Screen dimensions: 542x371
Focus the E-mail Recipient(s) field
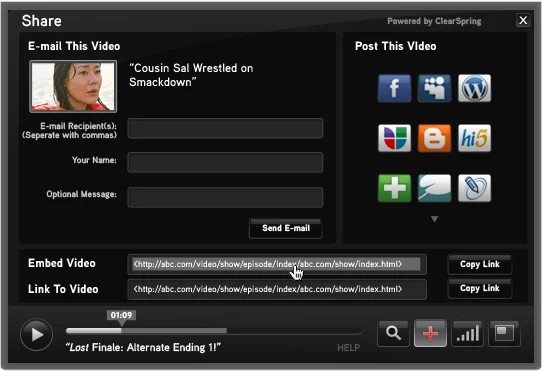point(225,128)
